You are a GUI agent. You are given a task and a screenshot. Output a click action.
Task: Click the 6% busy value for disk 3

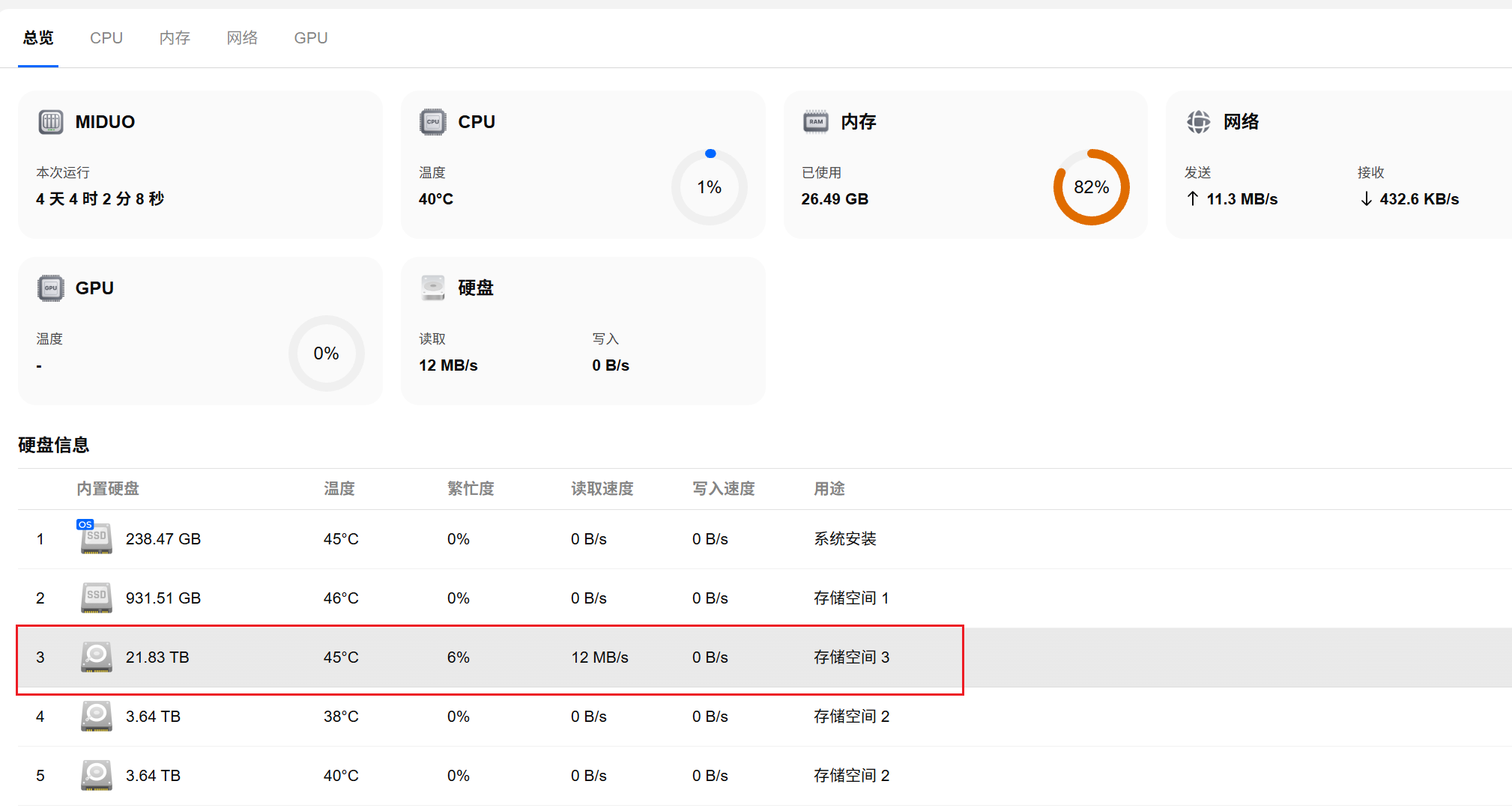459,657
